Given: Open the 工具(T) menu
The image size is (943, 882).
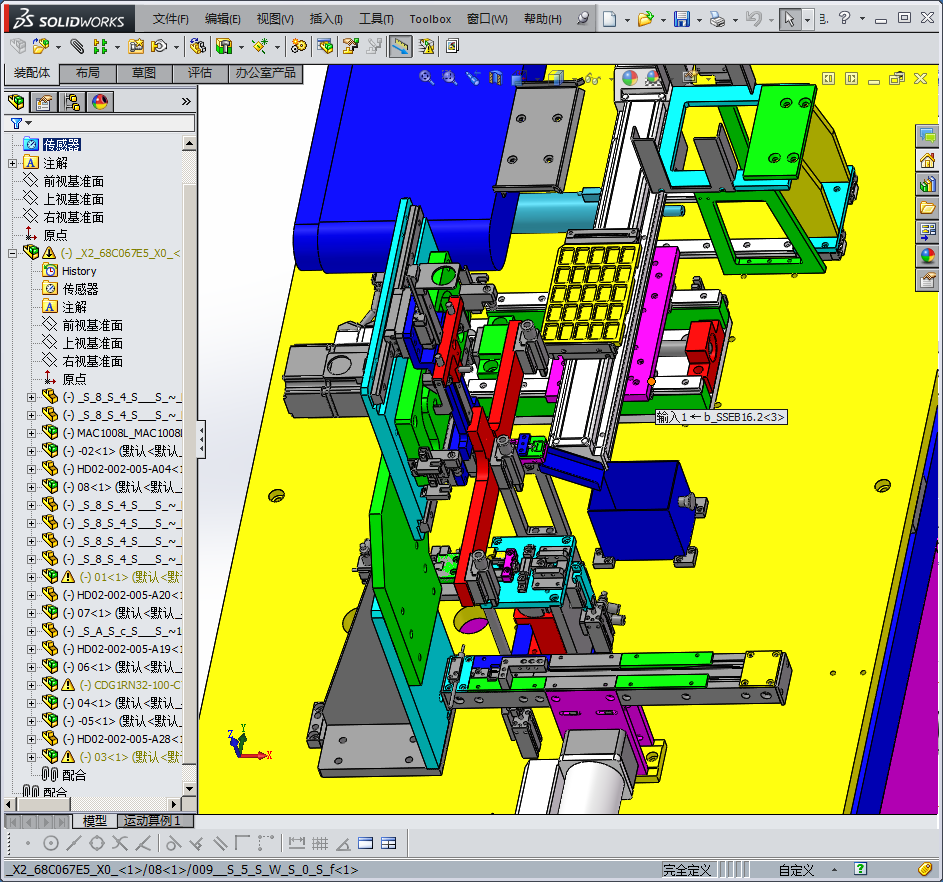Looking at the screenshot, I should 376,19.
